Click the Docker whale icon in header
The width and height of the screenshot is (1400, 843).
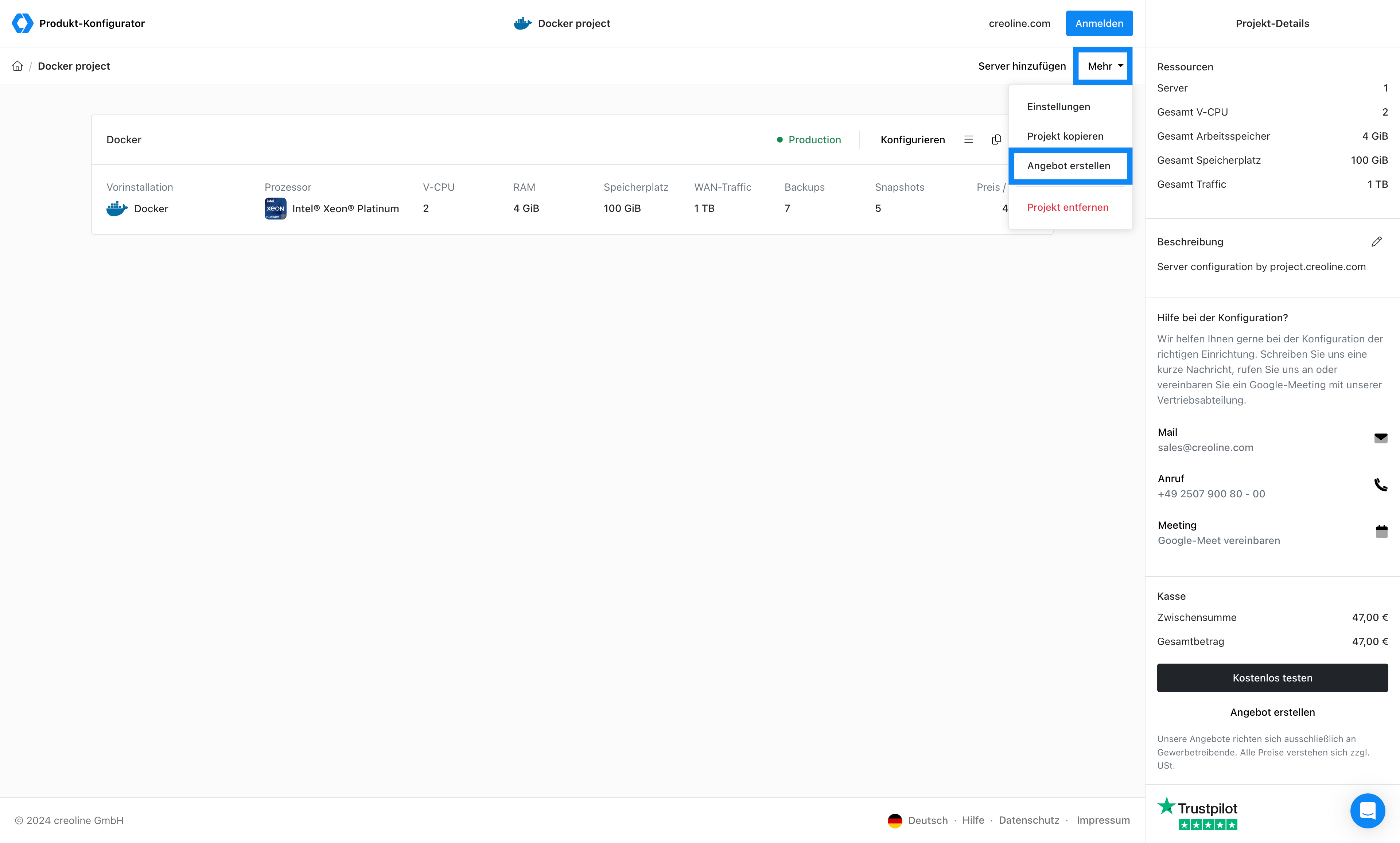(522, 23)
